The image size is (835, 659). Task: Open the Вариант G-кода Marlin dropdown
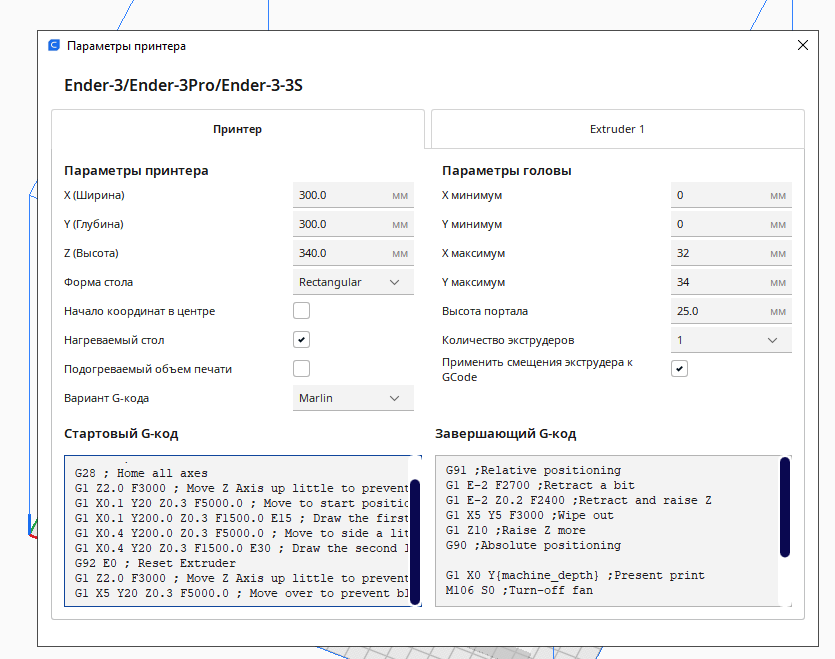[x=353, y=398]
